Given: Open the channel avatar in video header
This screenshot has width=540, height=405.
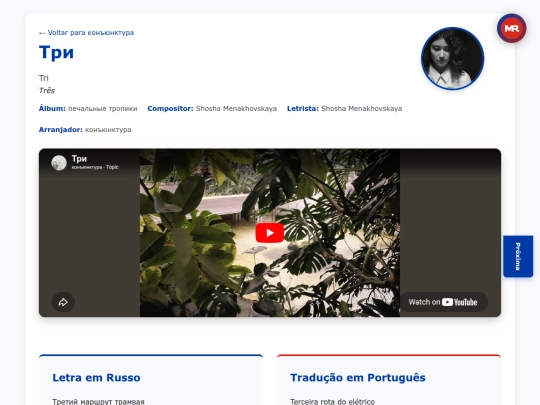Looking at the screenshot, I should point(59,163).
